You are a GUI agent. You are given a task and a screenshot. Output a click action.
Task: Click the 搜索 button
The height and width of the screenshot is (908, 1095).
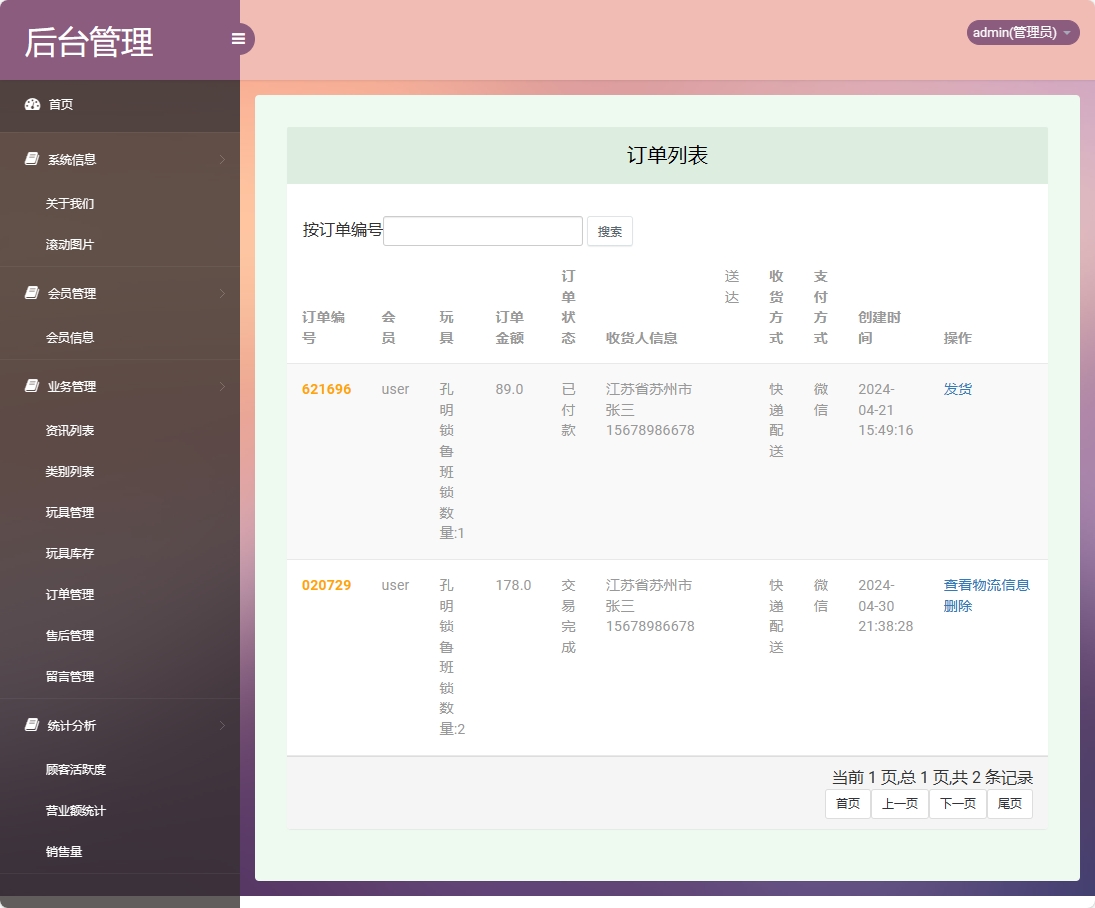pos(610,231)
